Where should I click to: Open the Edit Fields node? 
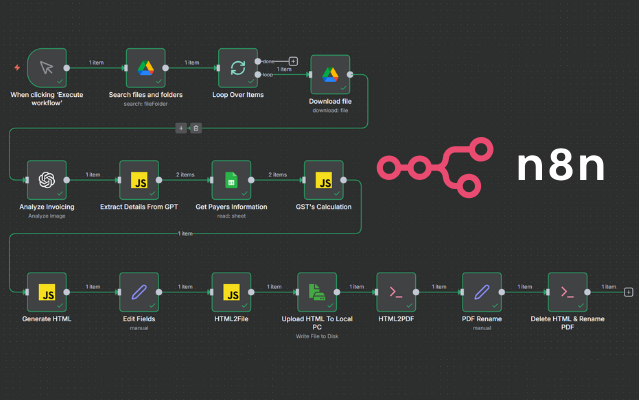pyautogui.click(x=139, y=291)
